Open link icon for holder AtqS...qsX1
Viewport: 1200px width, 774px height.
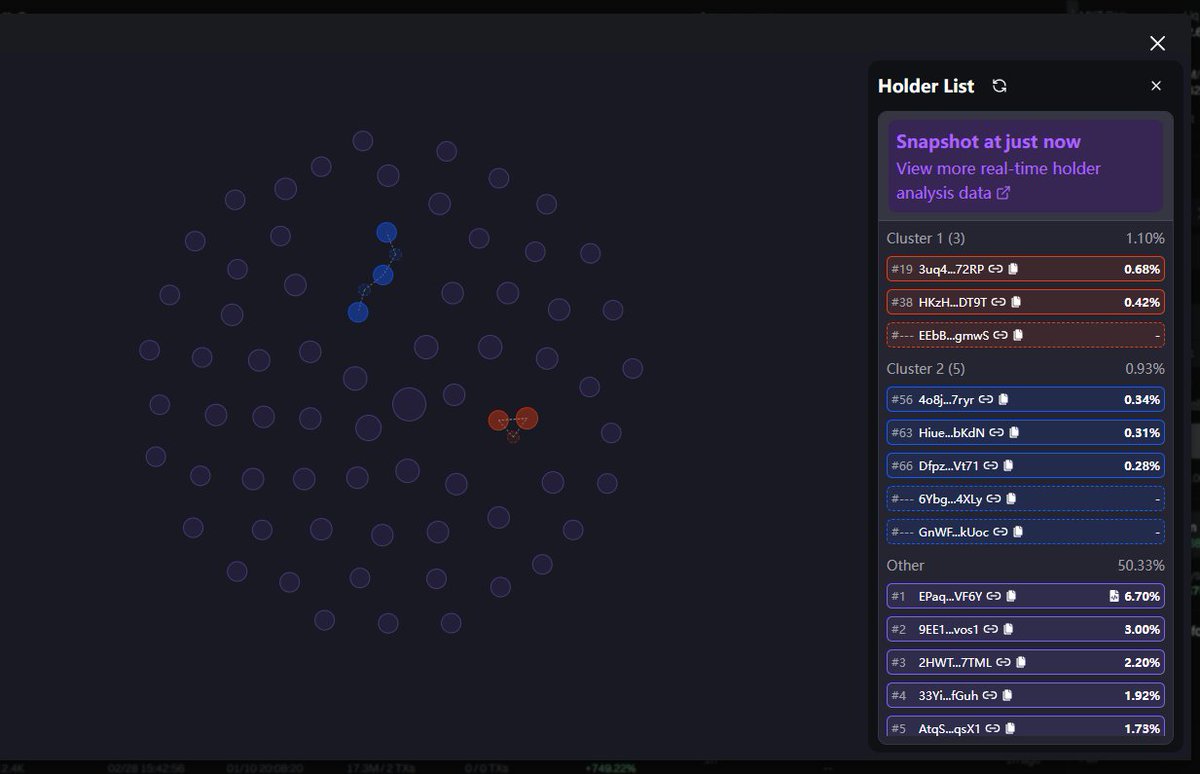tap(992, 728)
